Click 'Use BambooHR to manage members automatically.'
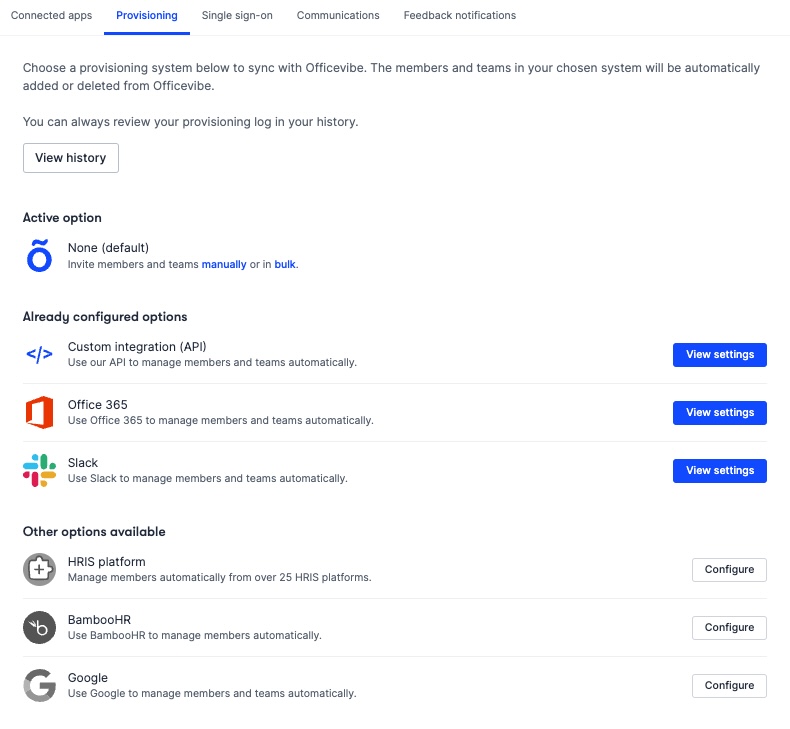This screenshot has height=729, width=790. point(194,635)
